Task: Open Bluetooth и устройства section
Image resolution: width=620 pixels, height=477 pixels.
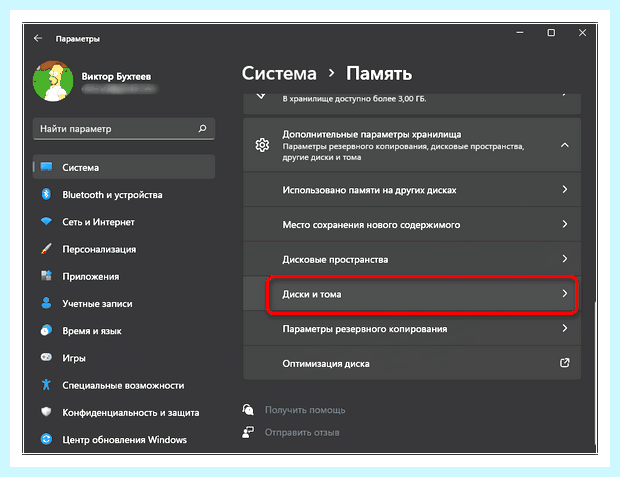Action: click(112, 195)
